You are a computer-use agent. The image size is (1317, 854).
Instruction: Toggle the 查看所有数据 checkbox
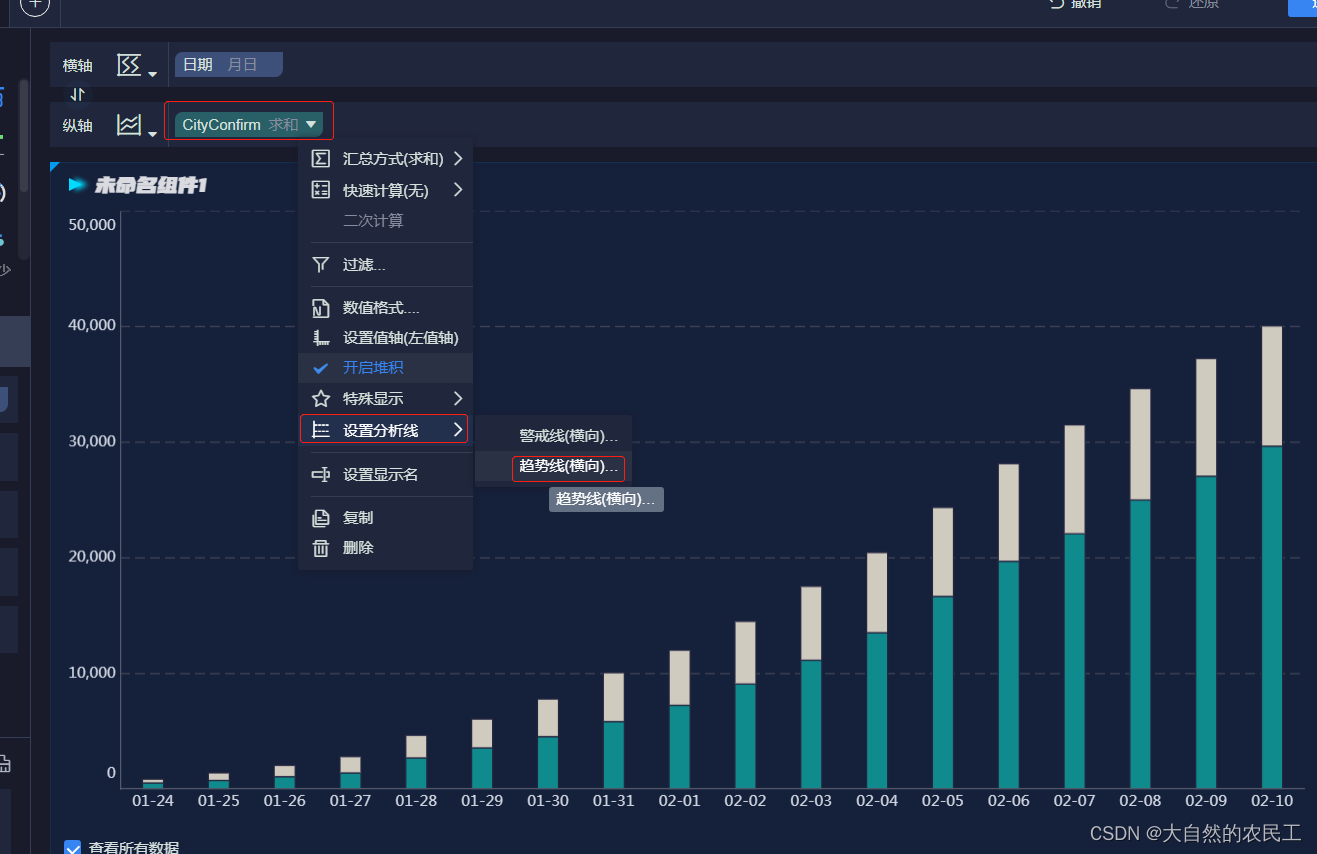pos(73,848)
